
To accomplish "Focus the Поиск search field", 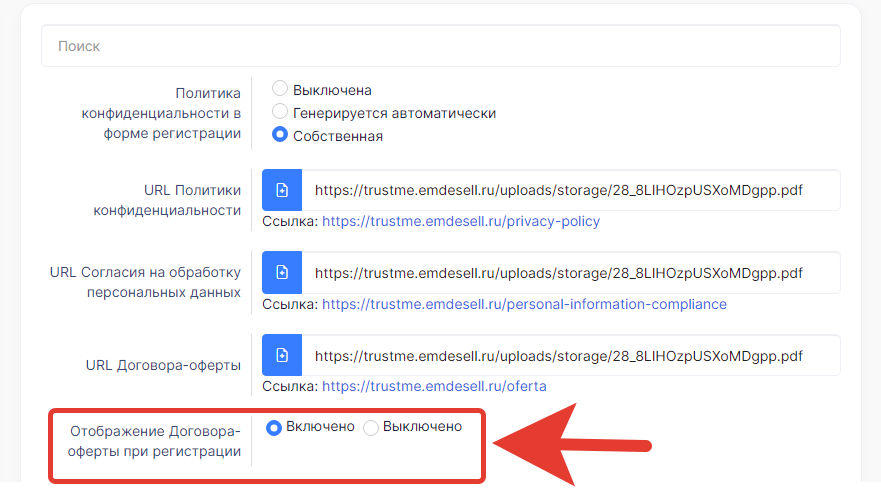I will (440, 46).
